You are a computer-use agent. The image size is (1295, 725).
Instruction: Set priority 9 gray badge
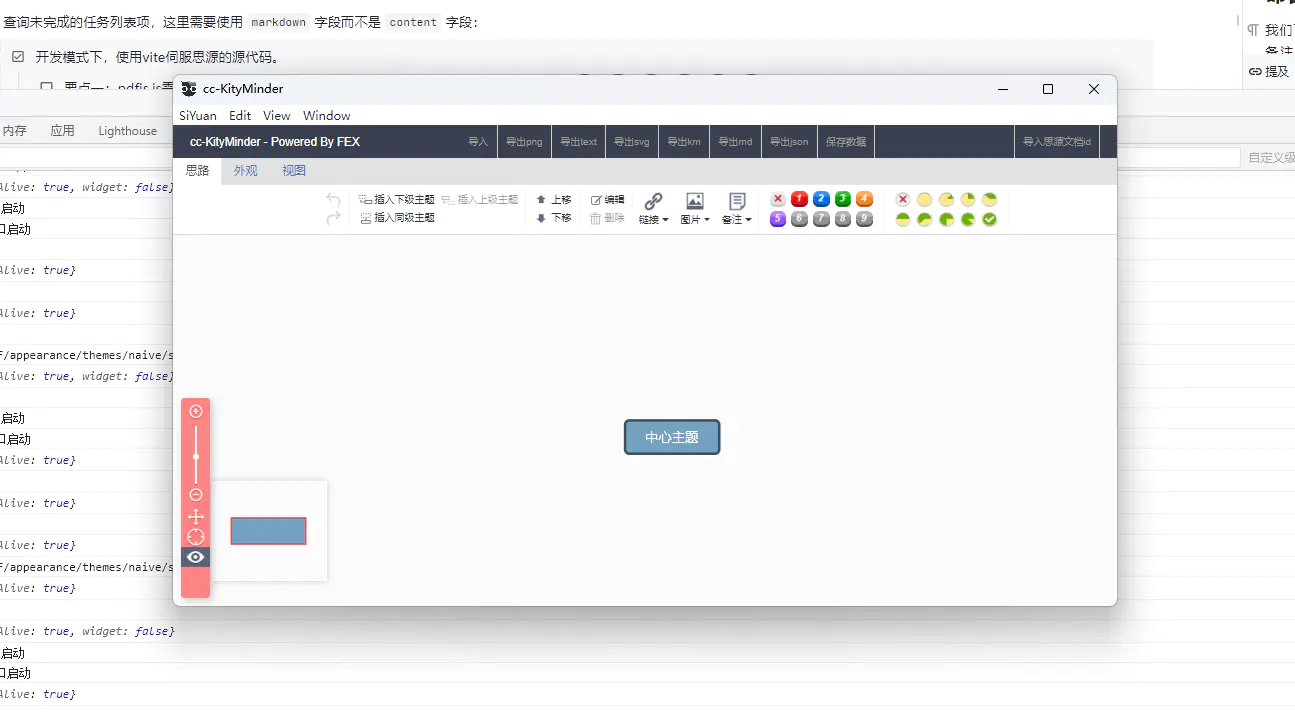click(865, 219)
